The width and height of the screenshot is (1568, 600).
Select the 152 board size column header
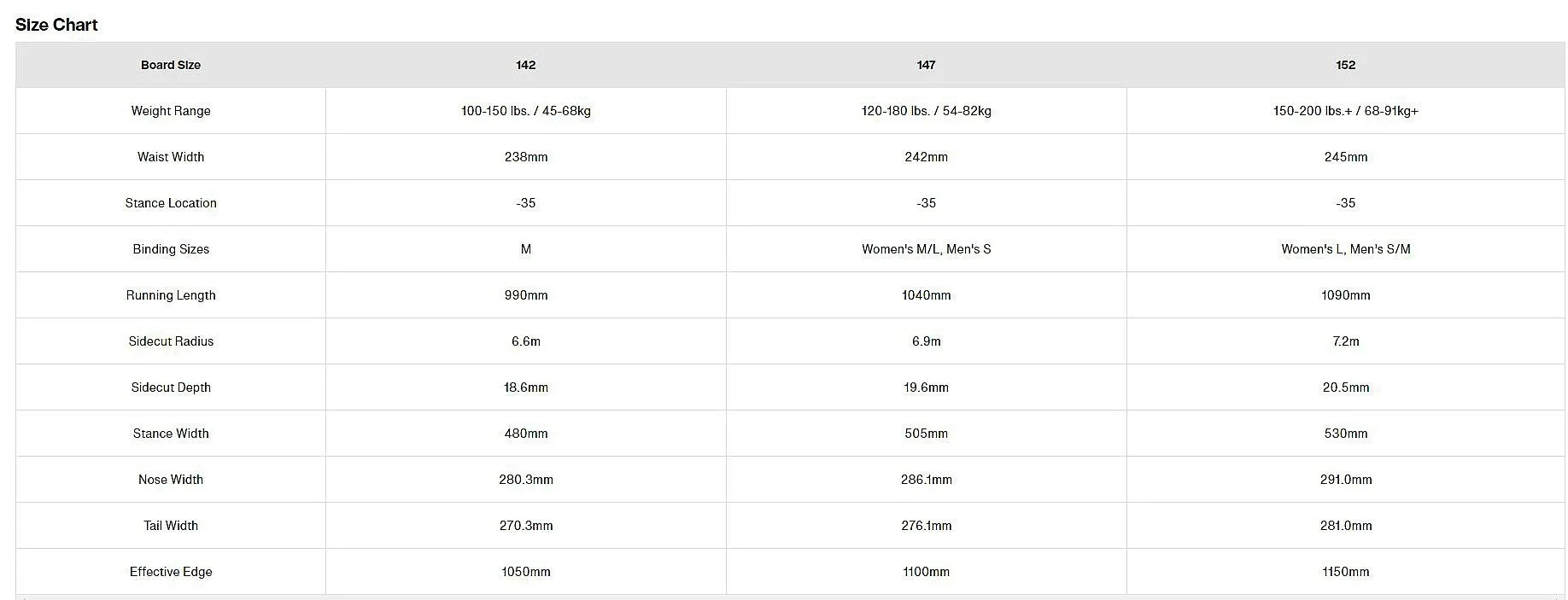[1346, 65]
